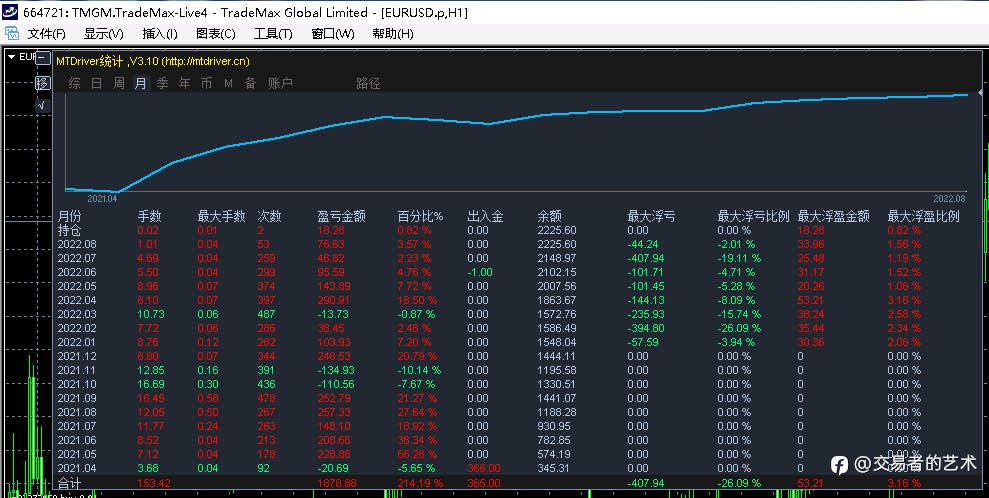Select the 季 quarterly statistics tab

click(163, 83)
